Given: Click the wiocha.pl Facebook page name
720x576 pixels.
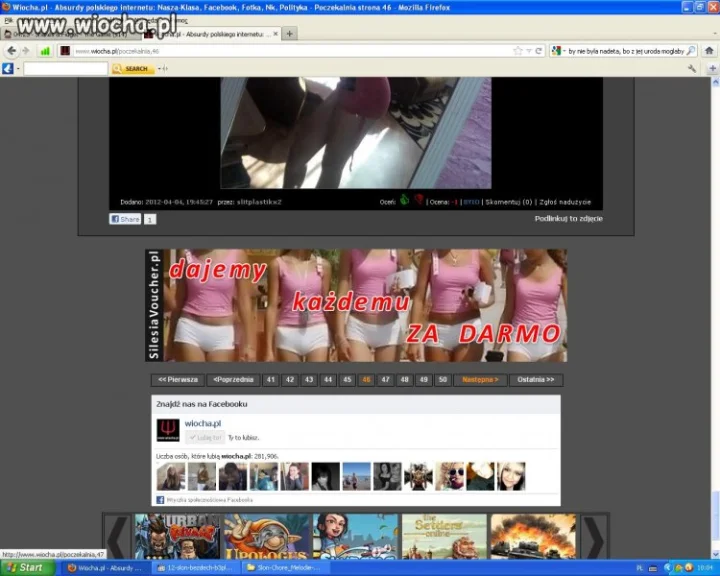Looking at the screenshot, I should [202, 424].
